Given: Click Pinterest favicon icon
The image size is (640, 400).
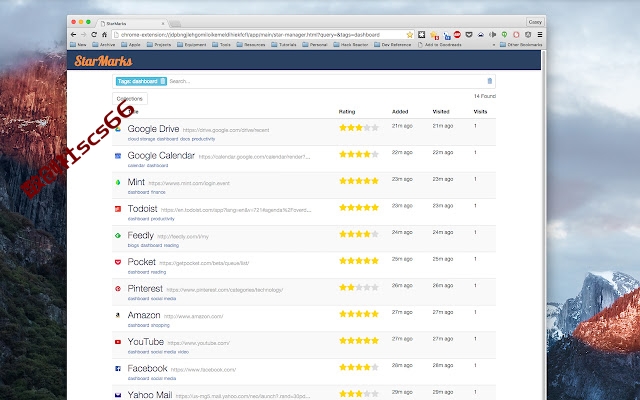Looking at the screenshot, I should (118, 289).
